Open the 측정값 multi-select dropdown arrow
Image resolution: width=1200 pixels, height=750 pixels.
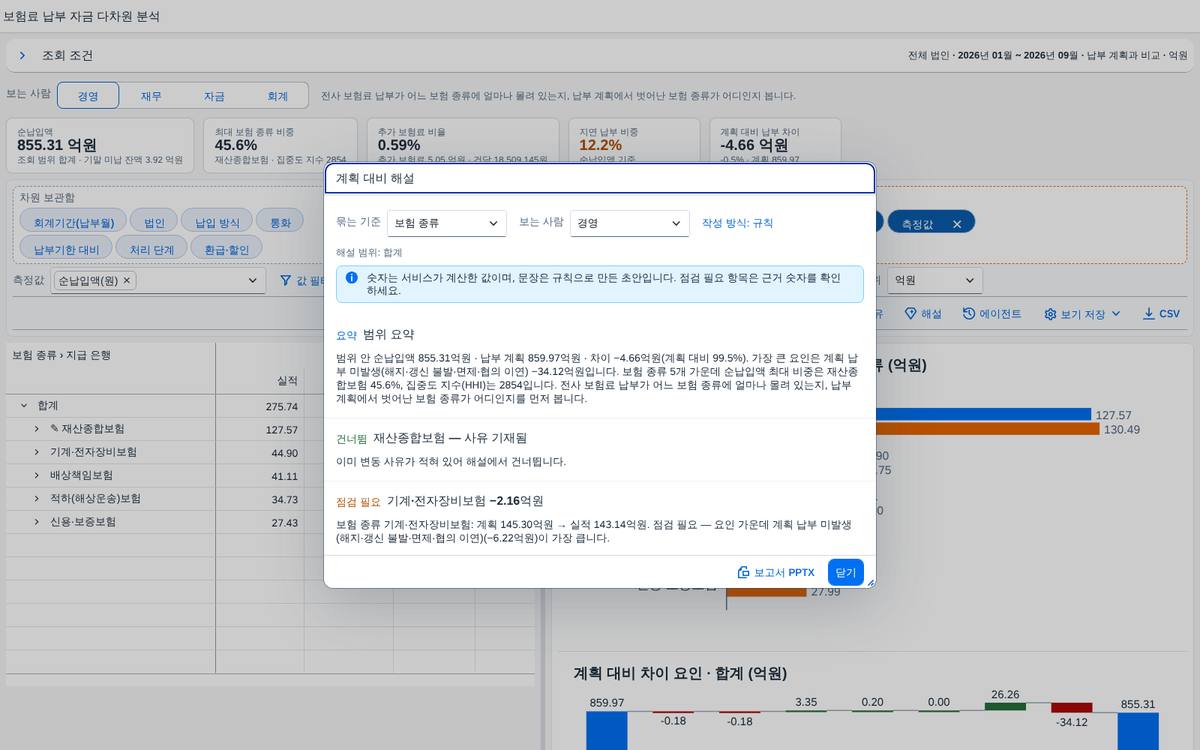point(253,281)
